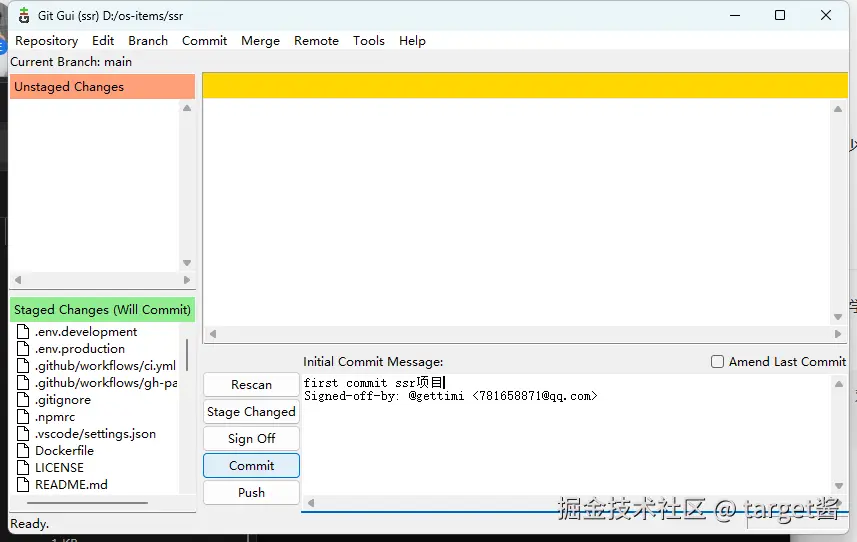Click up arrow of Unstaged Changes scrollbar

[x=187, y=108]
